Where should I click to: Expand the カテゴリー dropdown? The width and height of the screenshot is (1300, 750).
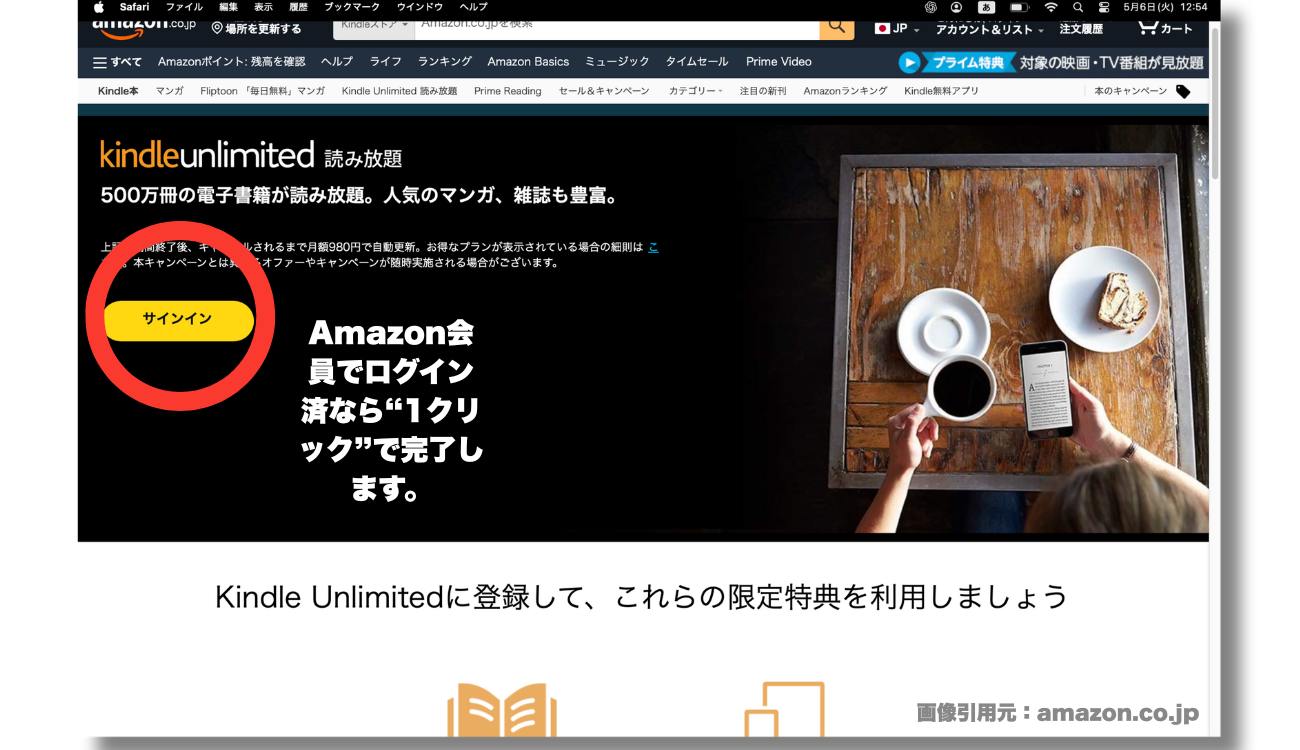click(x=696, y=91)
